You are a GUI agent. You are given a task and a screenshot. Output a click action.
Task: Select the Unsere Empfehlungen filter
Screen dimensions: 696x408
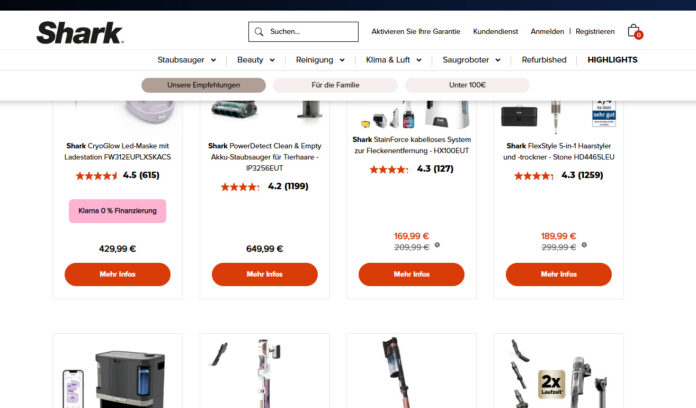[203, 85]
